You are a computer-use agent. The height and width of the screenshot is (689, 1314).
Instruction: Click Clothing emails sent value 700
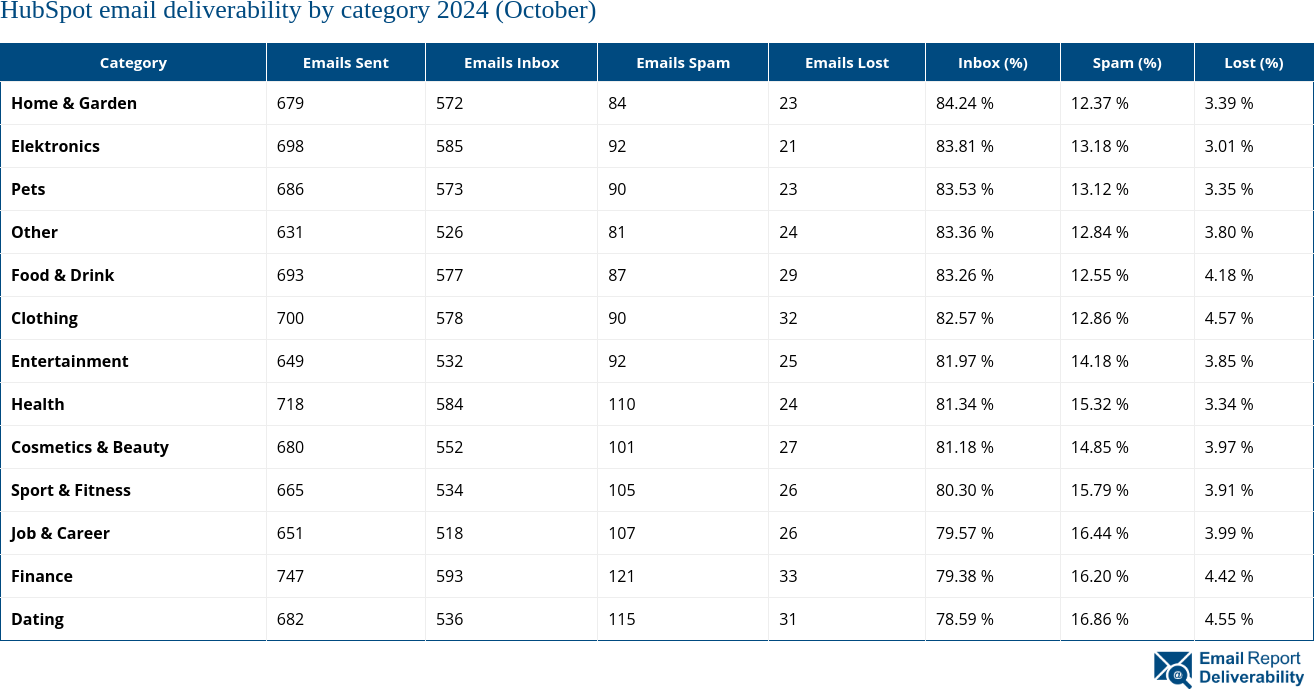point(290,318)
